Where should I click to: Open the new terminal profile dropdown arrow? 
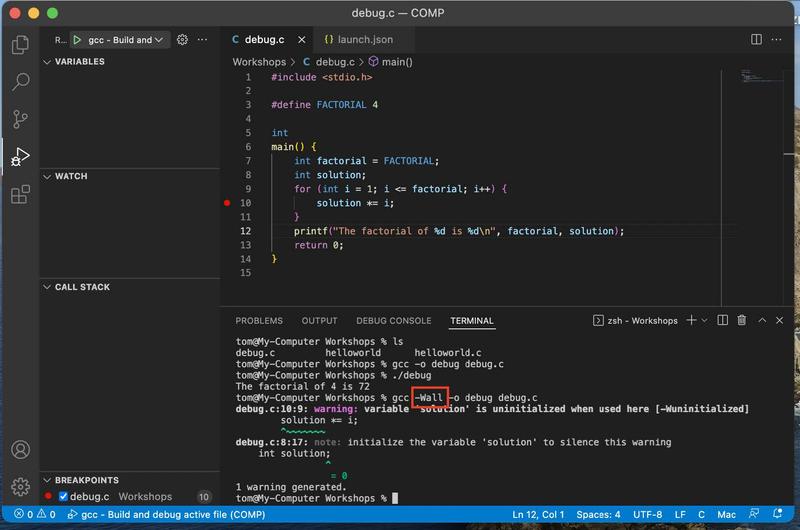click(704, 321)
